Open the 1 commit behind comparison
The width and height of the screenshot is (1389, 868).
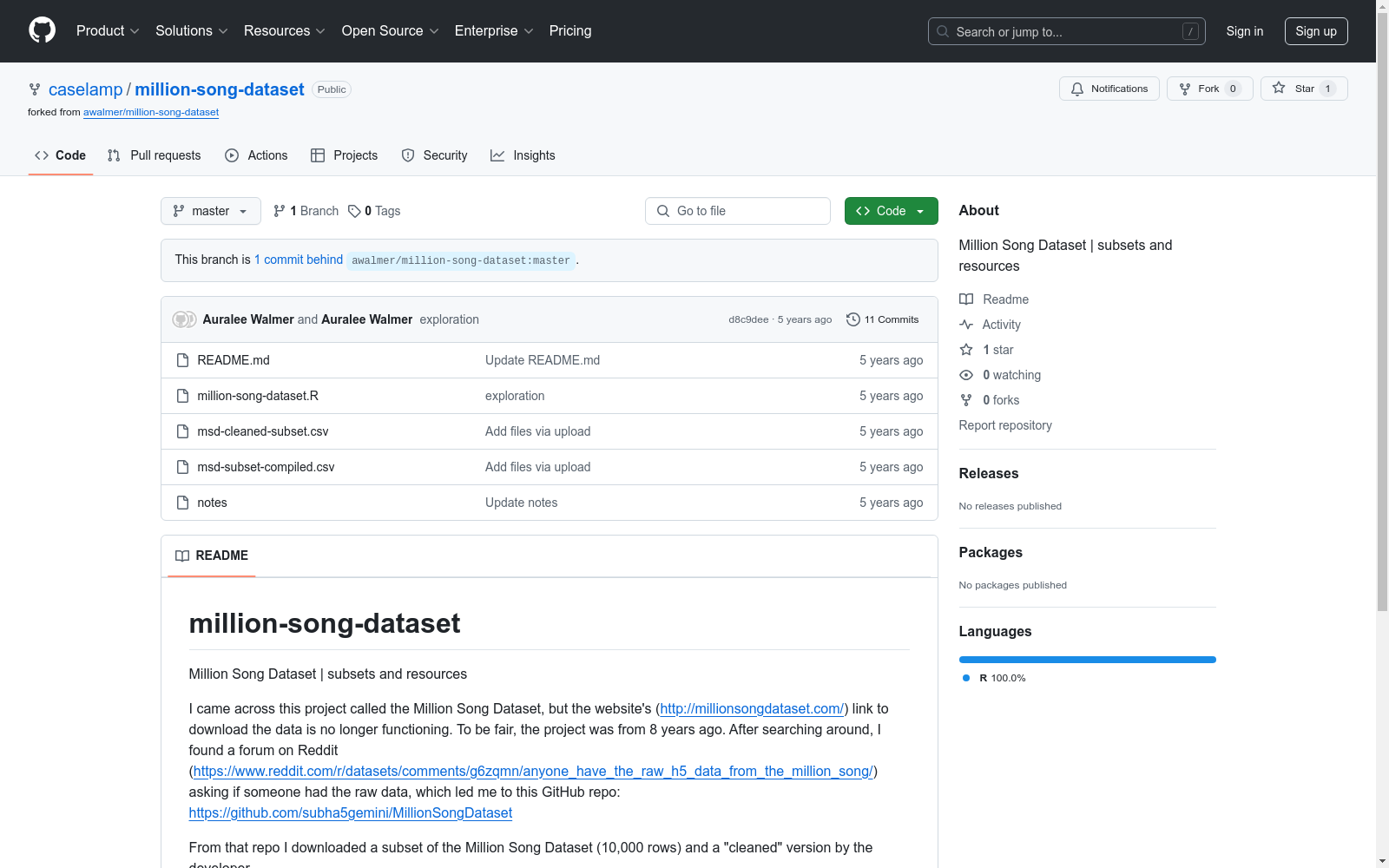tap(299, 260)
